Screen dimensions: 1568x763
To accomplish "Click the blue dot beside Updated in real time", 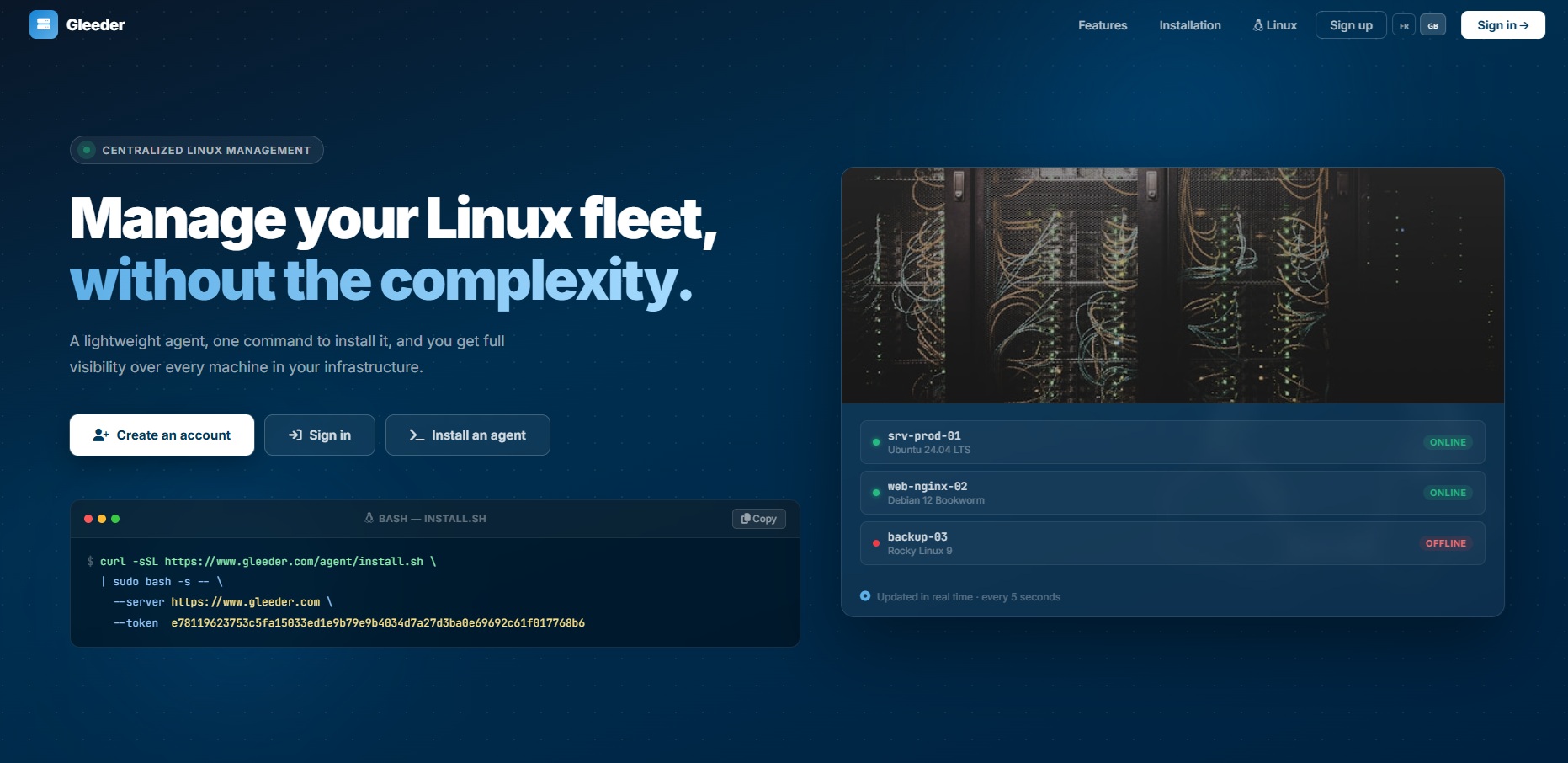I will click(865, 596).
